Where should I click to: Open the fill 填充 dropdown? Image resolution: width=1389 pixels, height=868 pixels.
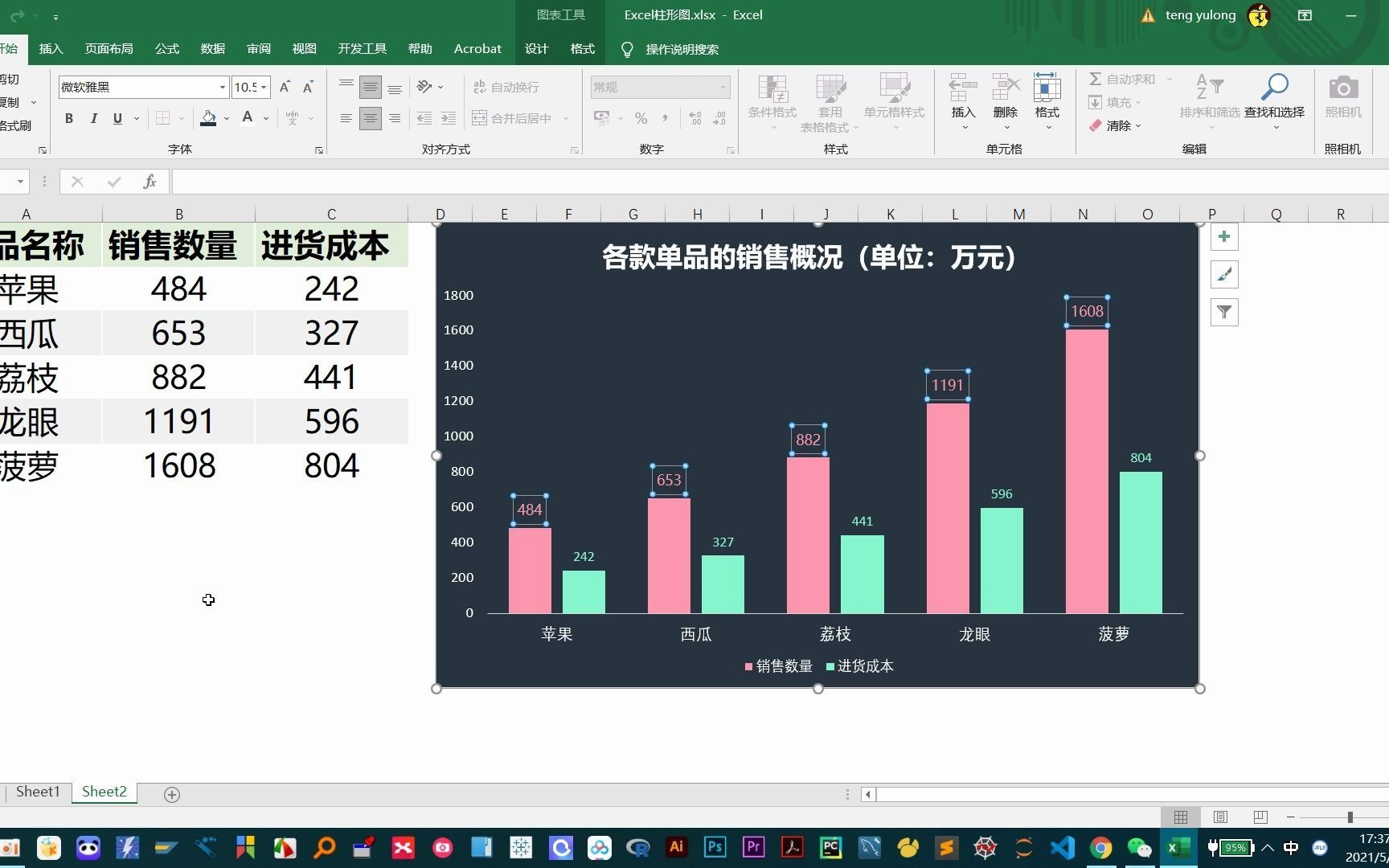1114,102
